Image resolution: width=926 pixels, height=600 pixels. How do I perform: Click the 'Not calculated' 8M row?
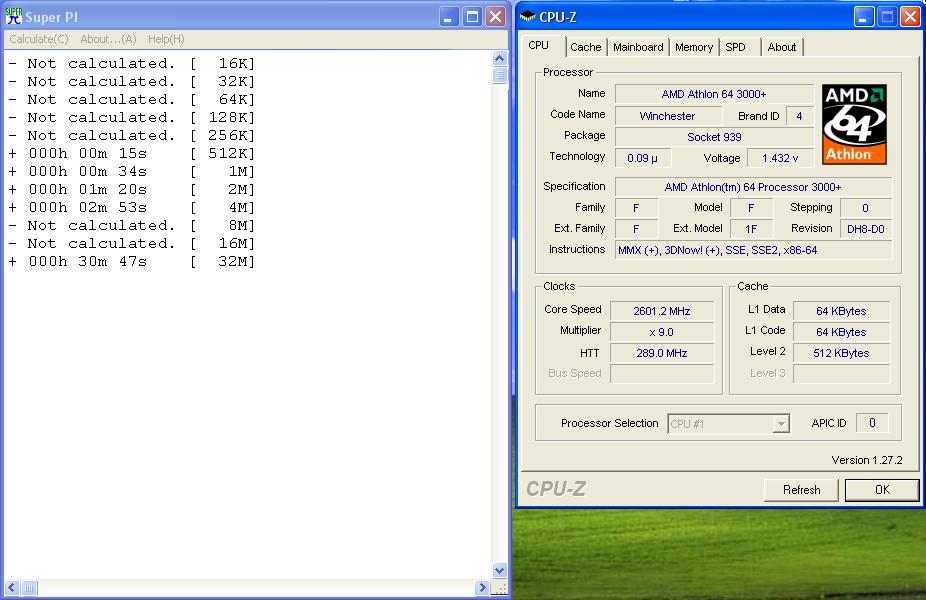132,226
